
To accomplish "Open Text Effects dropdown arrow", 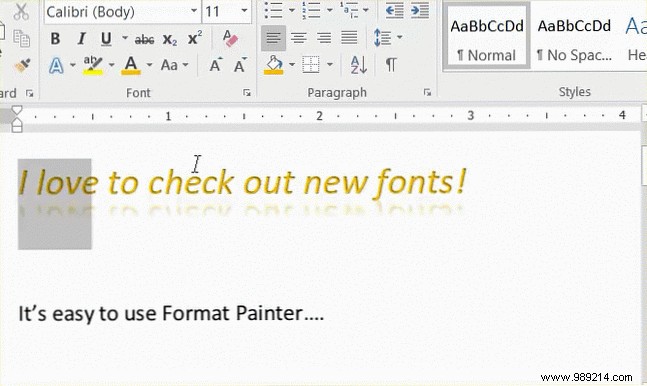I will [73, 65].
